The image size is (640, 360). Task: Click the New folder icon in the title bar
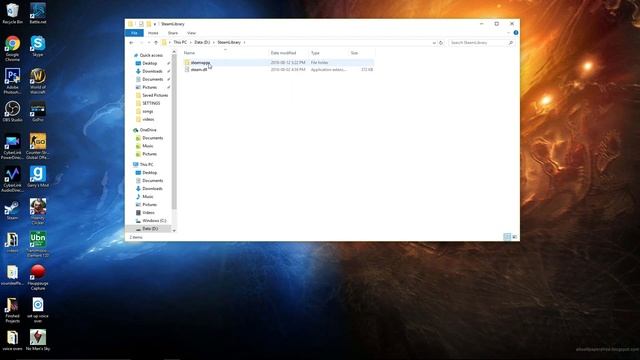[x=149, y=24]
